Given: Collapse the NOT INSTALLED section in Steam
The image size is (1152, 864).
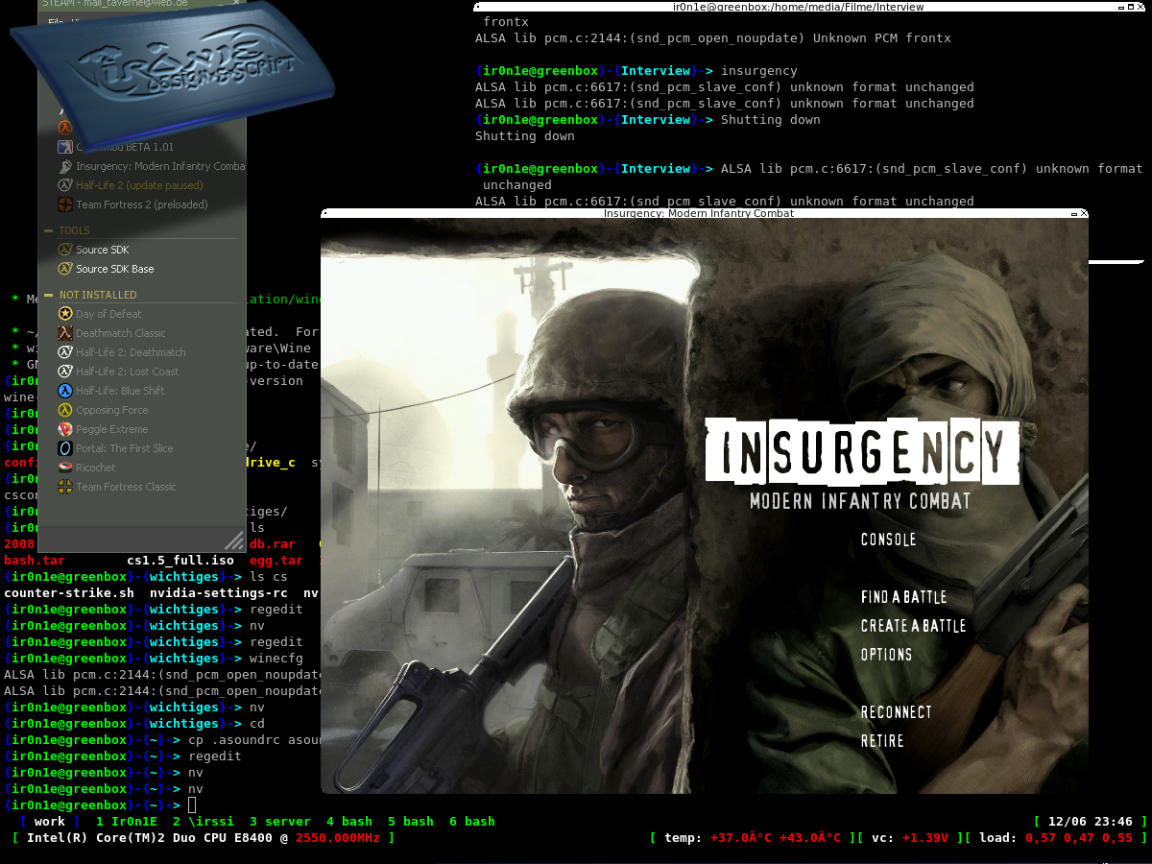Looking at the screenshot, I should (48, 295).
